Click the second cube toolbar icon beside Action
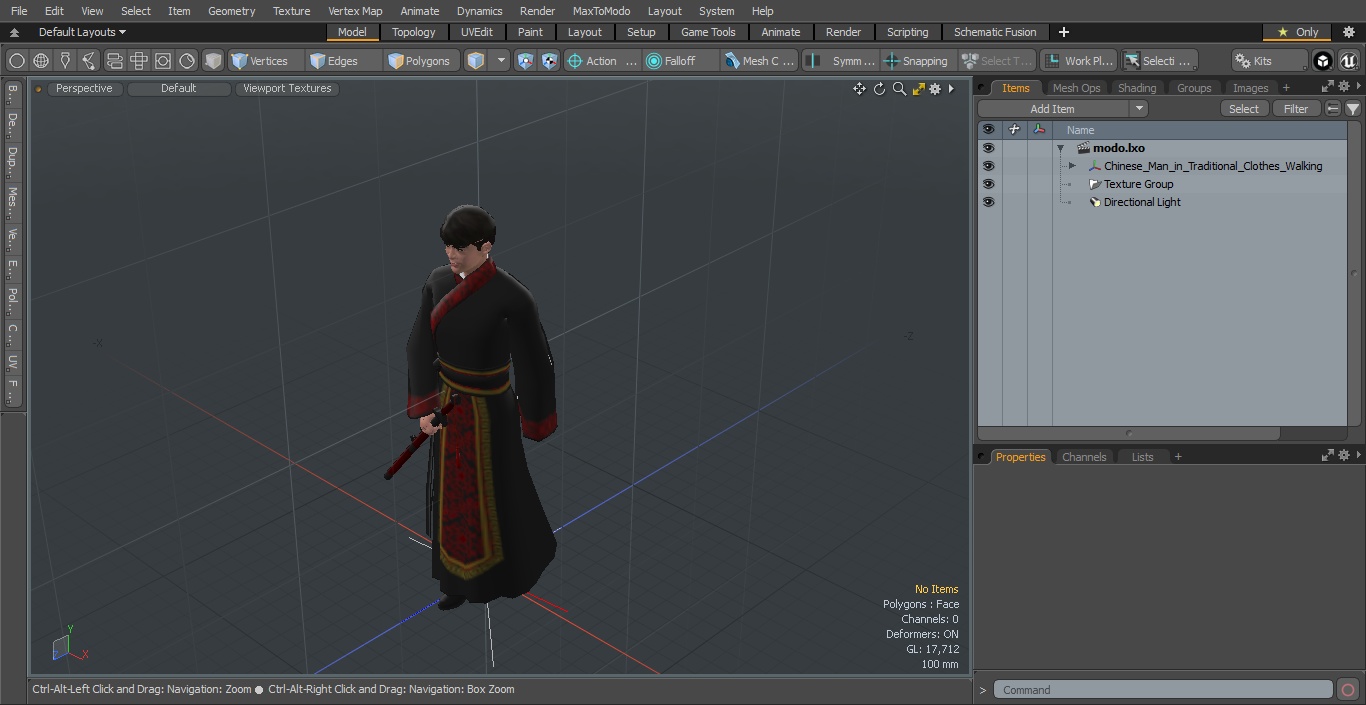 [549, 61]
